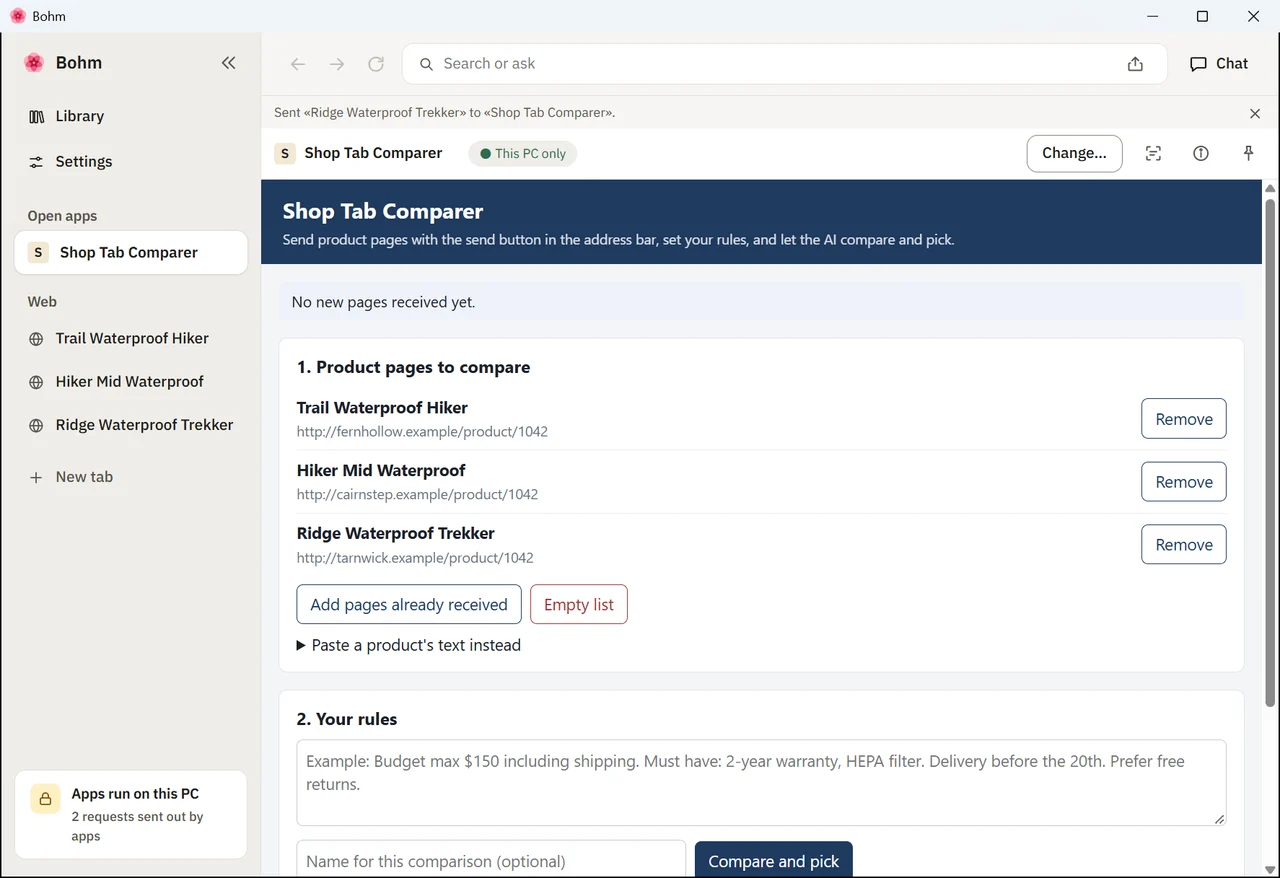
Task: Open the Library
Action: [131, 116]
